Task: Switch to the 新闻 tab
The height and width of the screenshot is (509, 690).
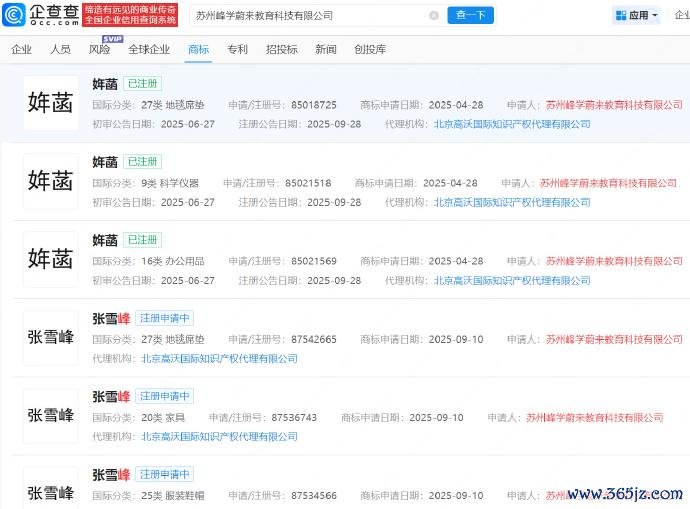Action: pos(326,49)
